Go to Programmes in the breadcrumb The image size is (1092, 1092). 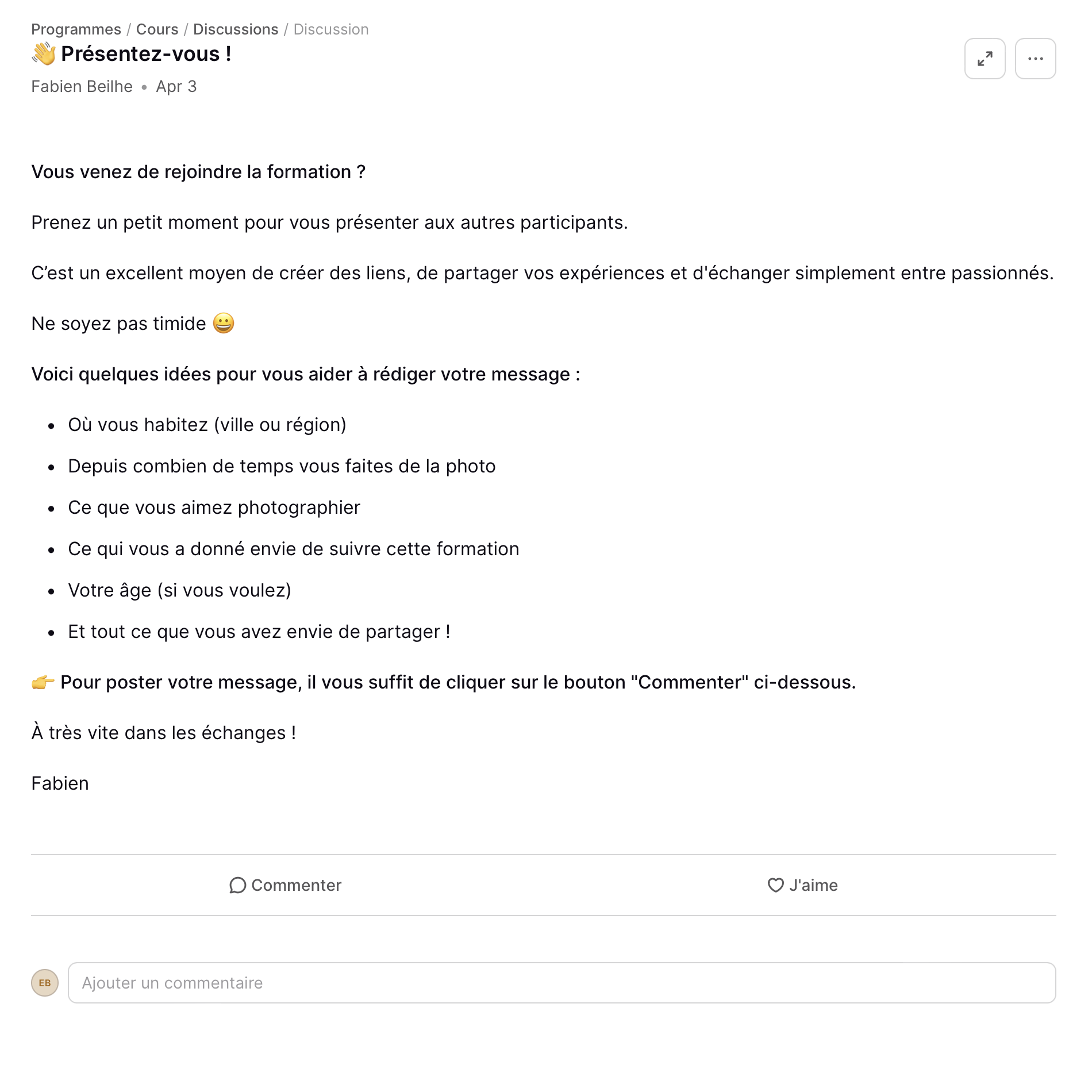point(76,29)
